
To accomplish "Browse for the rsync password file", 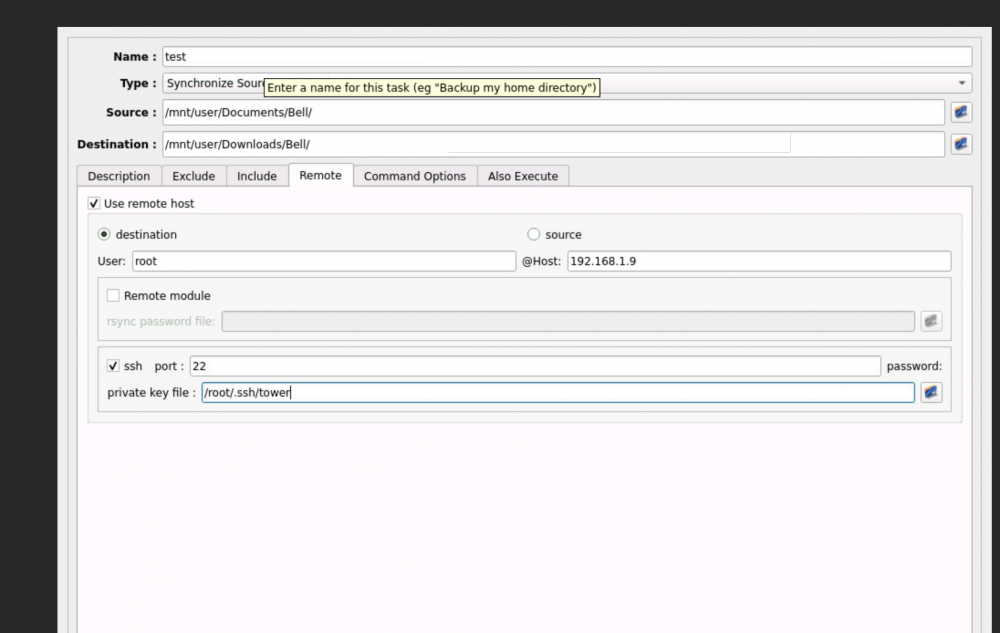I will [931, 321].
